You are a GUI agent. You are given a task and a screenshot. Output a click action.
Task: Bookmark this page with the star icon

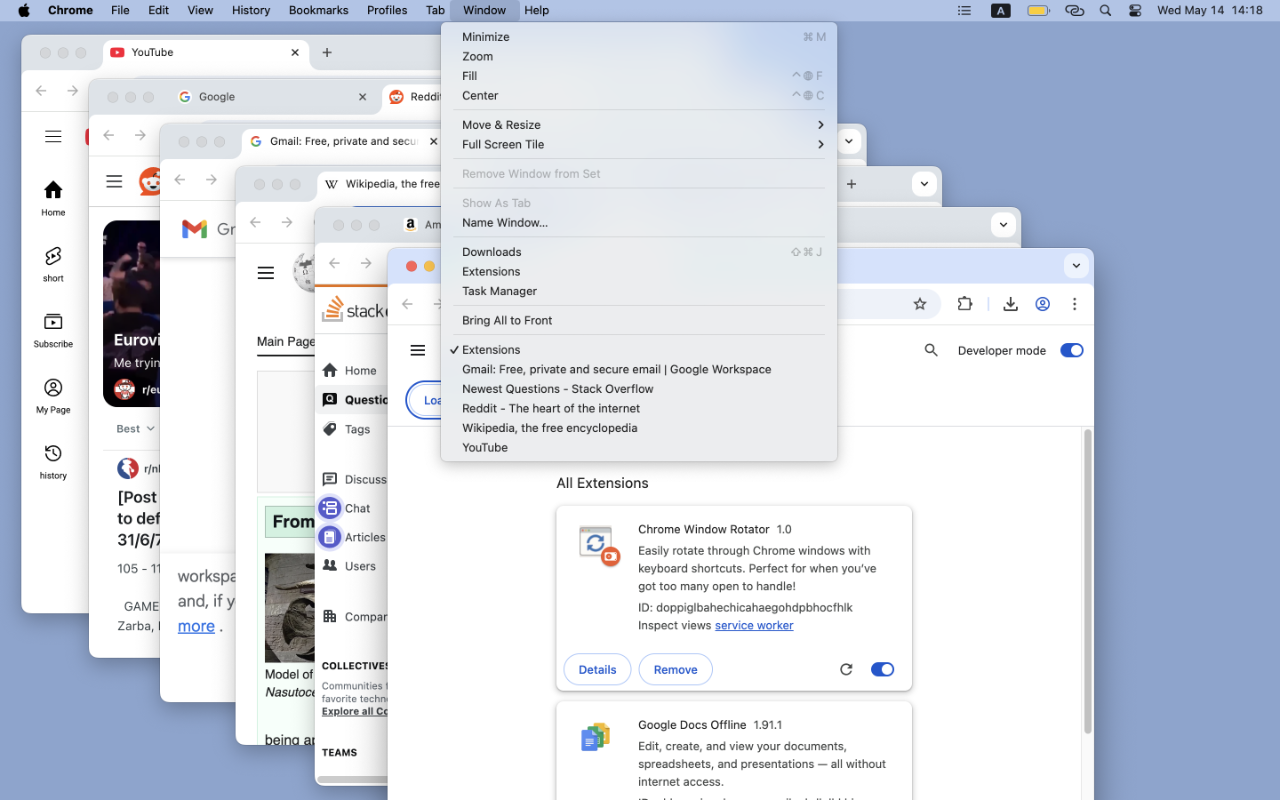[920, 304]
